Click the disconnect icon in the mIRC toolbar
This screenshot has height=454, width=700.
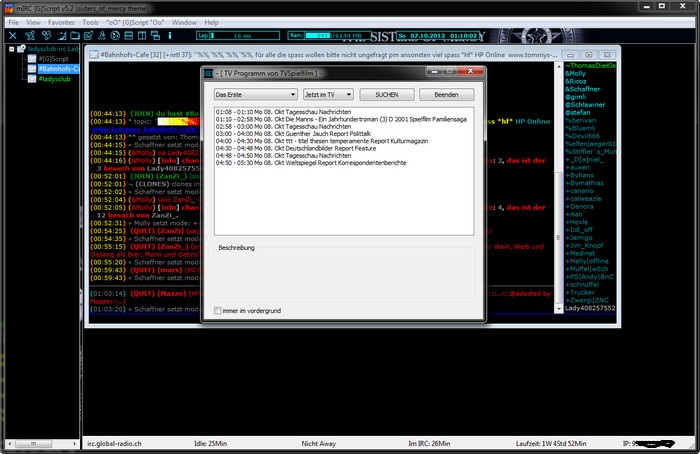pyautogui.click(x=13, y=36)
